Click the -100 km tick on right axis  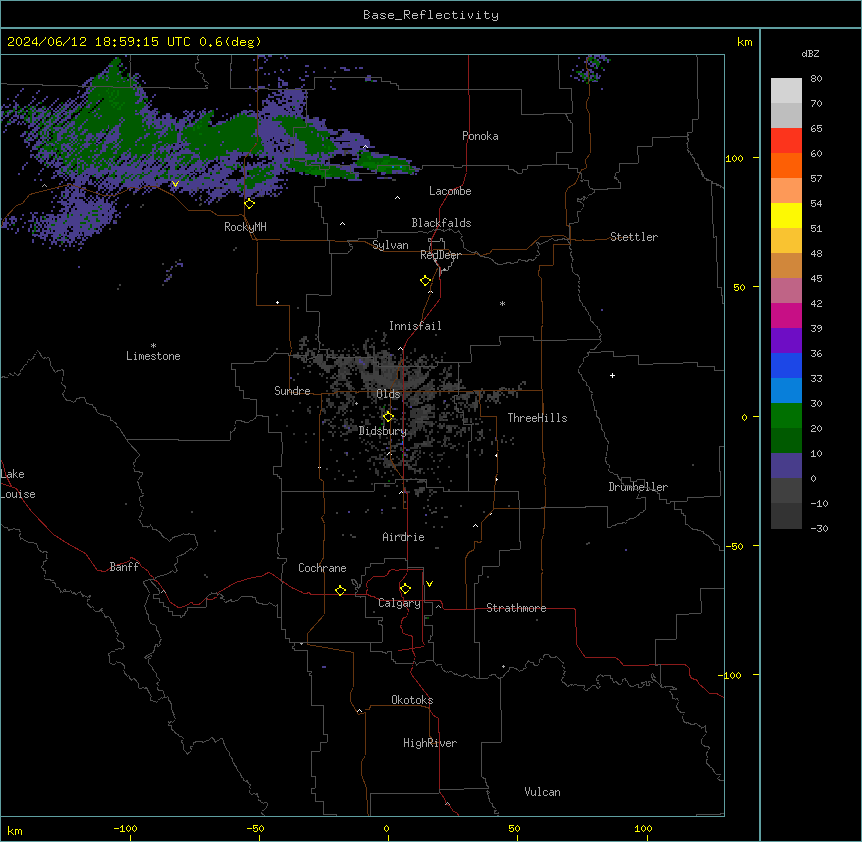click(731, 675)
